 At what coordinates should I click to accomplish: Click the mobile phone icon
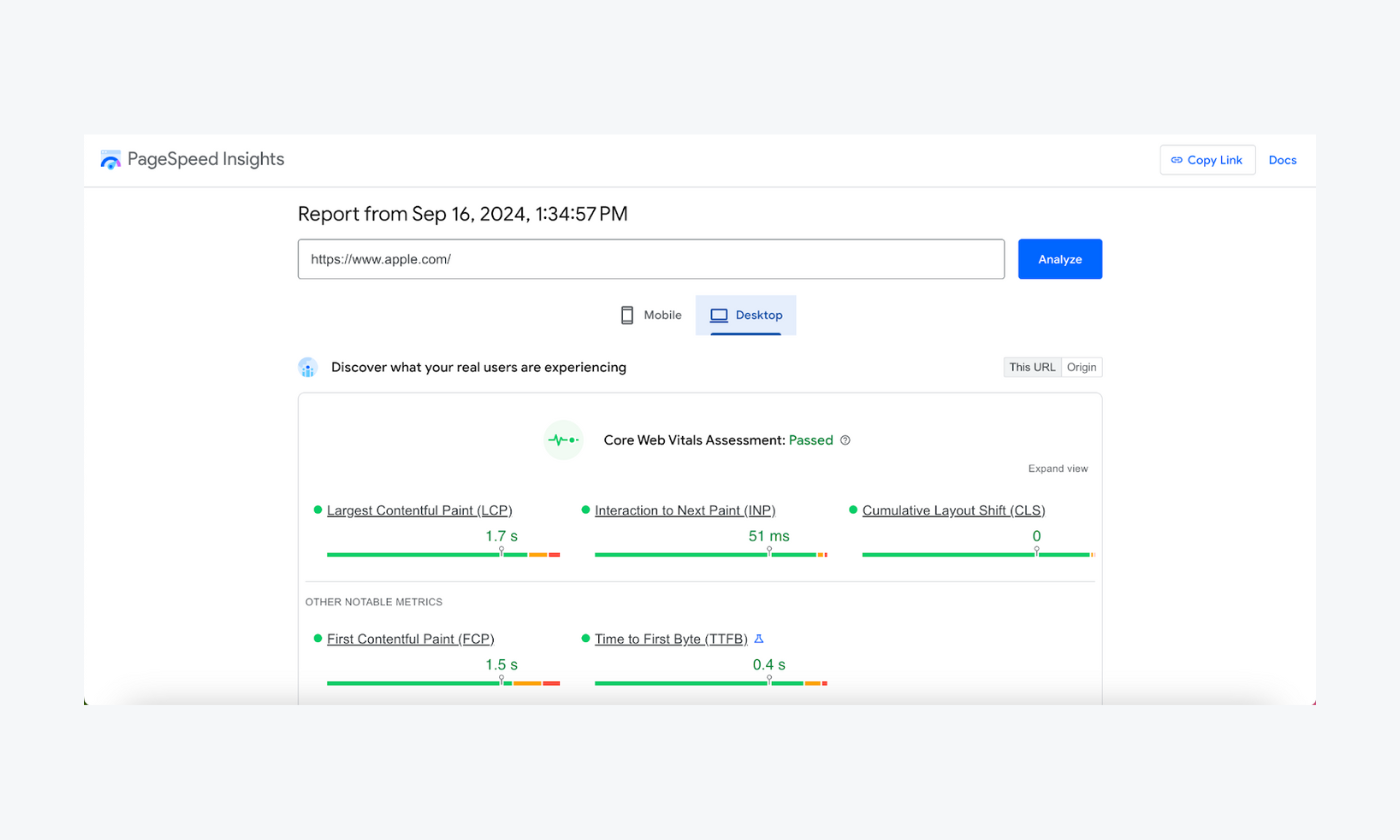pyautogui.click(x=627, y=314)
